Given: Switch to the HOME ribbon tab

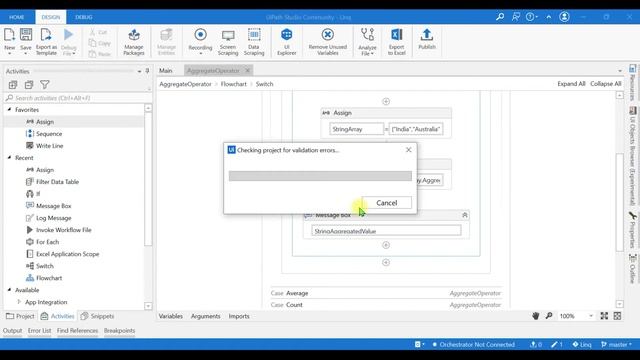Looking at the screenshot, I should pos(17,17).
